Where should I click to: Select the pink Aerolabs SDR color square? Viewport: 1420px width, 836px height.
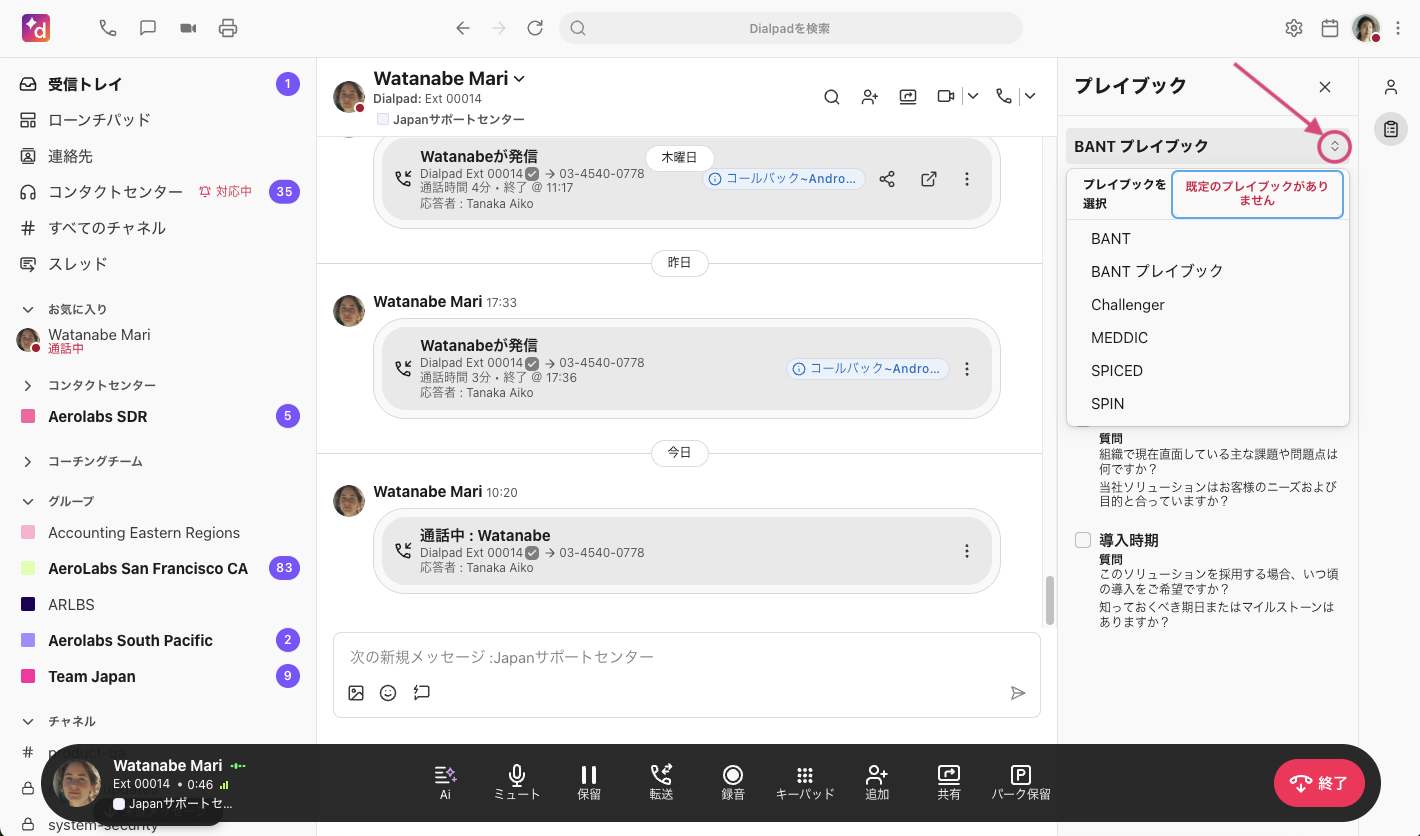pos(28,417)
